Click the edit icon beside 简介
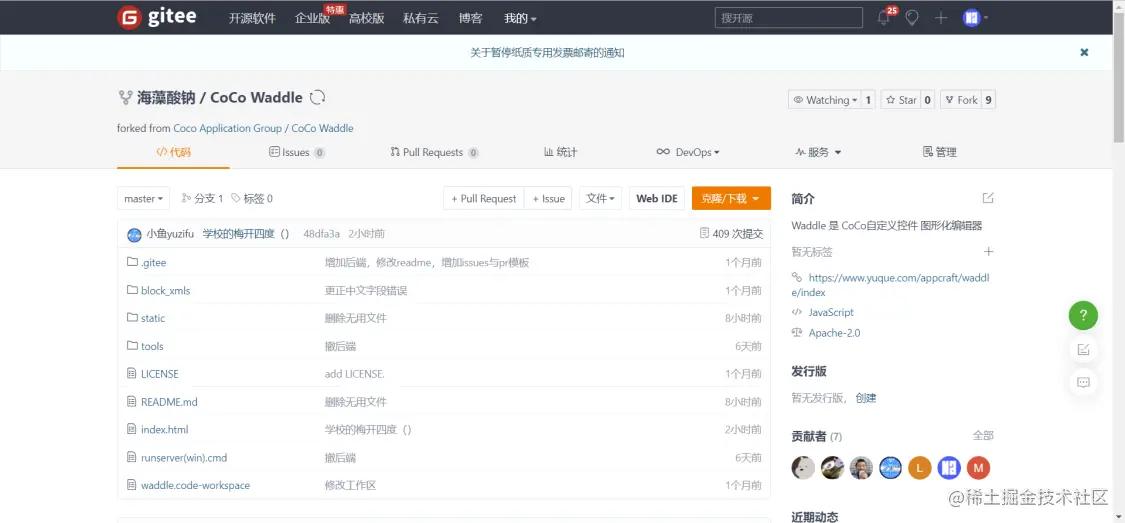Image resolution: width=1125 pixels, height=523 pixels. [x=988, y=198]
